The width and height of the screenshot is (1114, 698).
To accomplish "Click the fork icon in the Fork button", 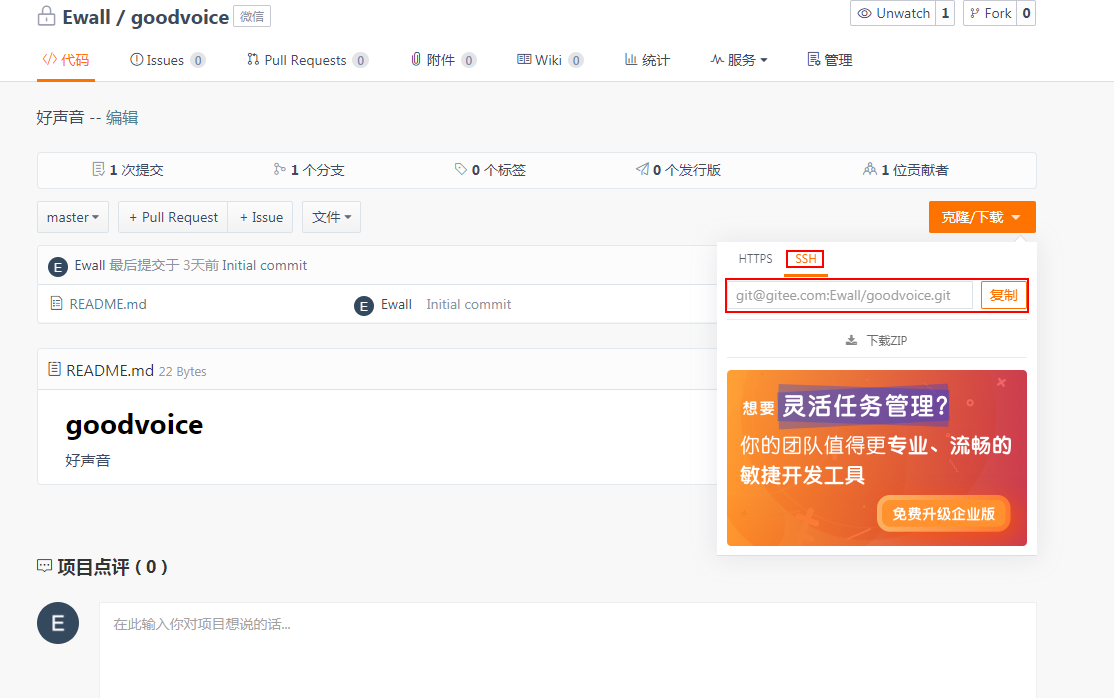I will (974, 14).
